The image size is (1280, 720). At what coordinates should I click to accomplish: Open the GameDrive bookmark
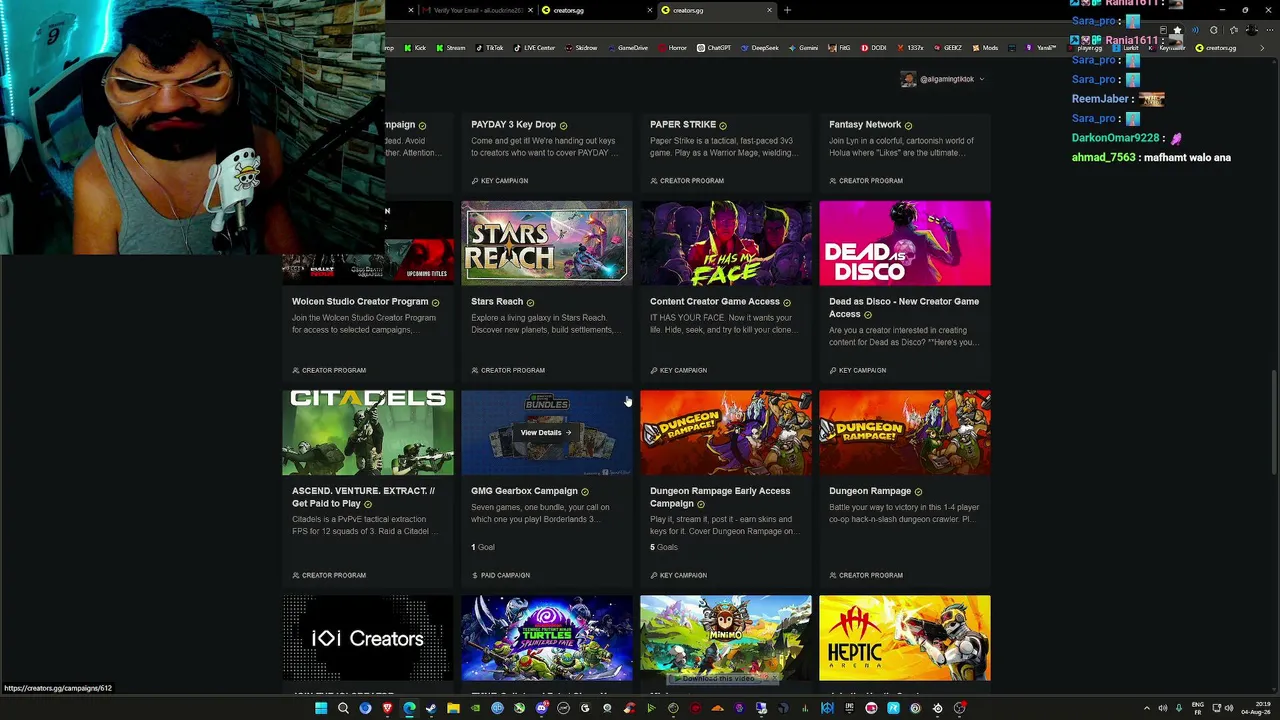point(628,48)
